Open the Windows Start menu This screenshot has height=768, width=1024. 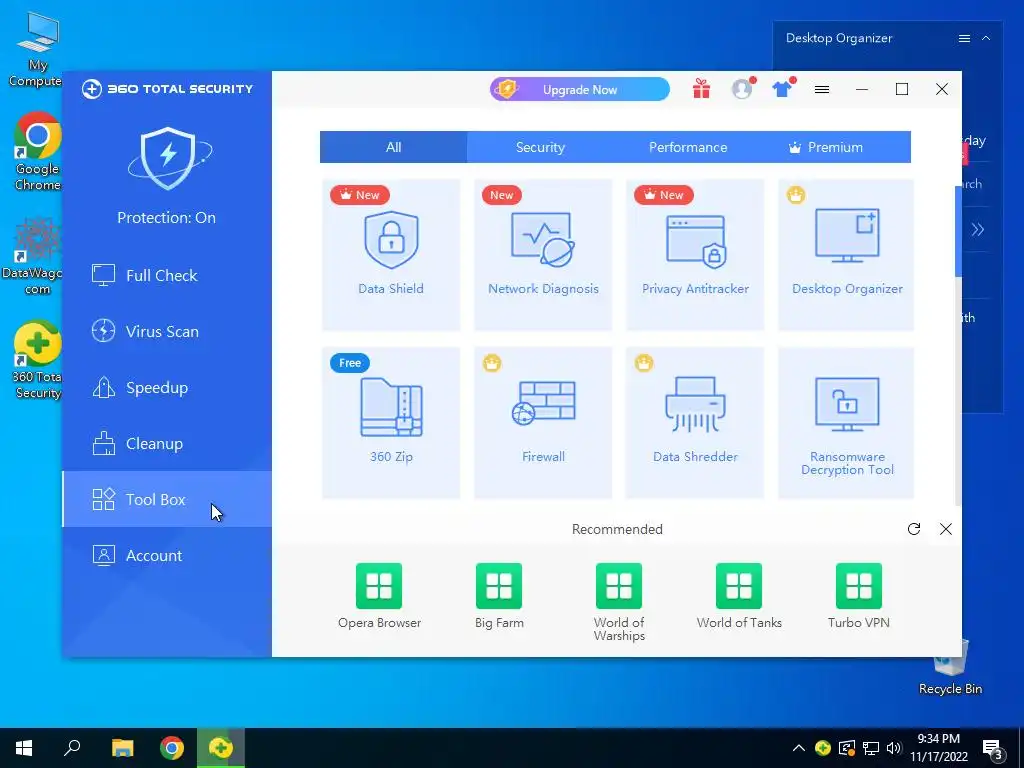24,748
